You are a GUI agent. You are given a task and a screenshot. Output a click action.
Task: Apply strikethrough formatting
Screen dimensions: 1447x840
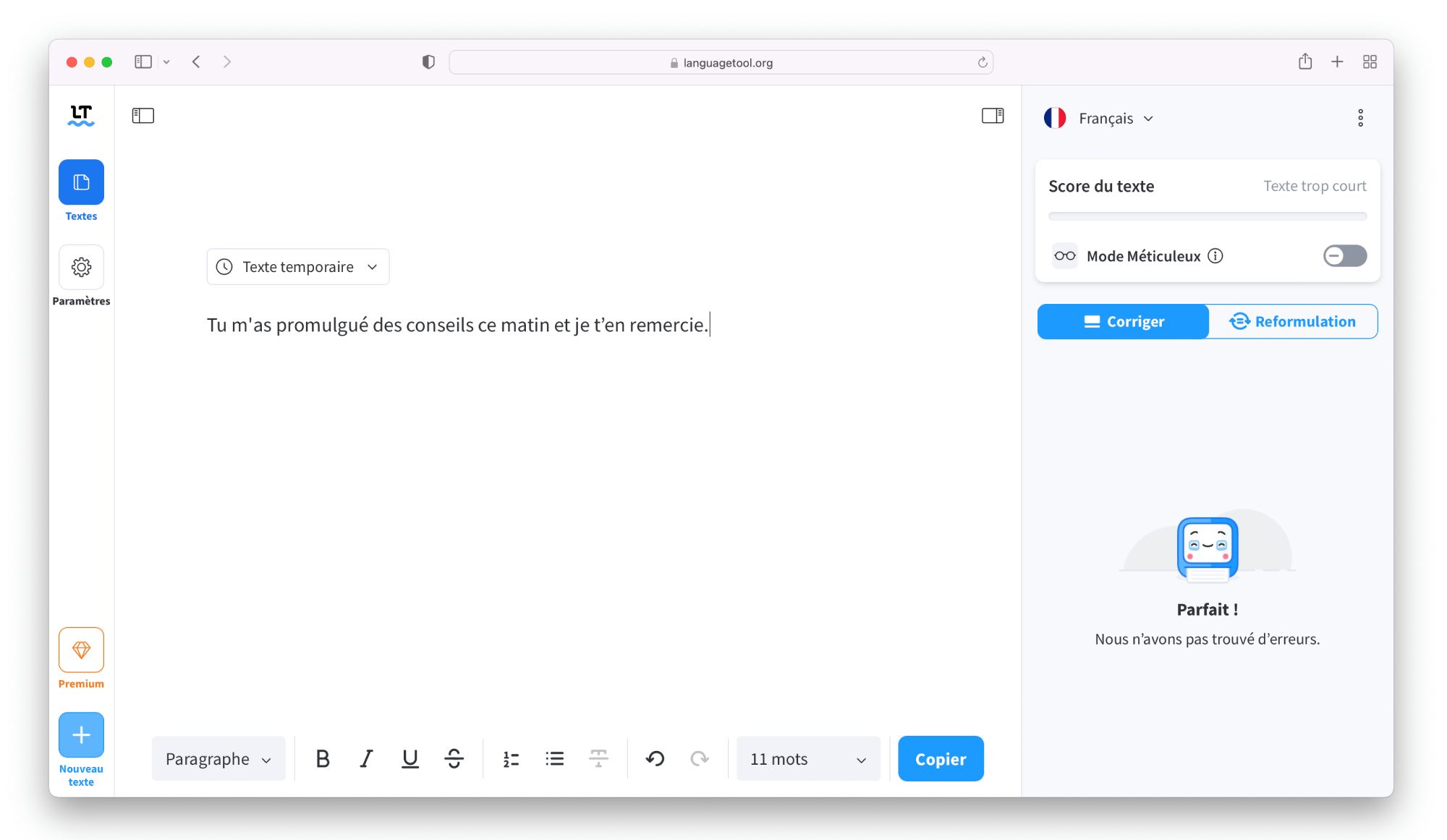tap(454, 758)
